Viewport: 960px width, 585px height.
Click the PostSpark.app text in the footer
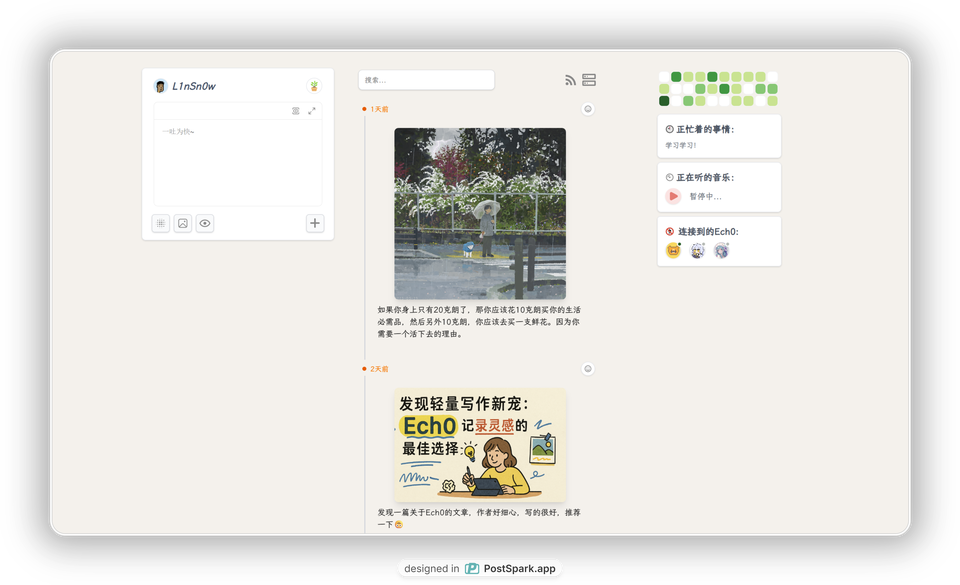click(519, 568)
